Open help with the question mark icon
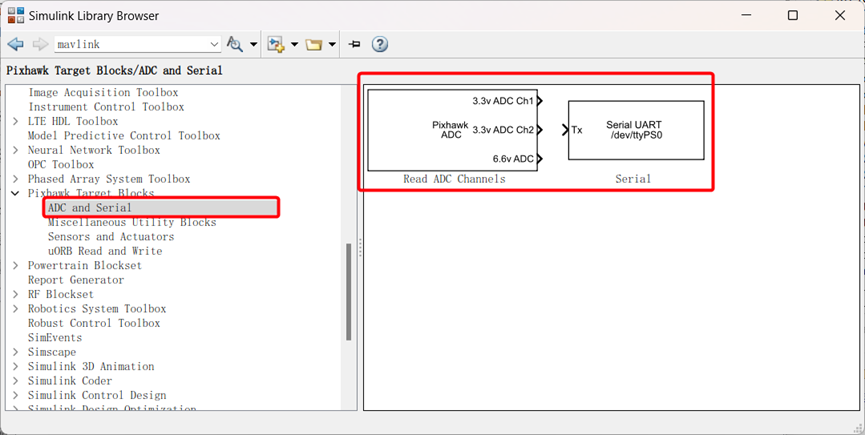The width and height of the screenshot is (865, 435). (380, 44)
